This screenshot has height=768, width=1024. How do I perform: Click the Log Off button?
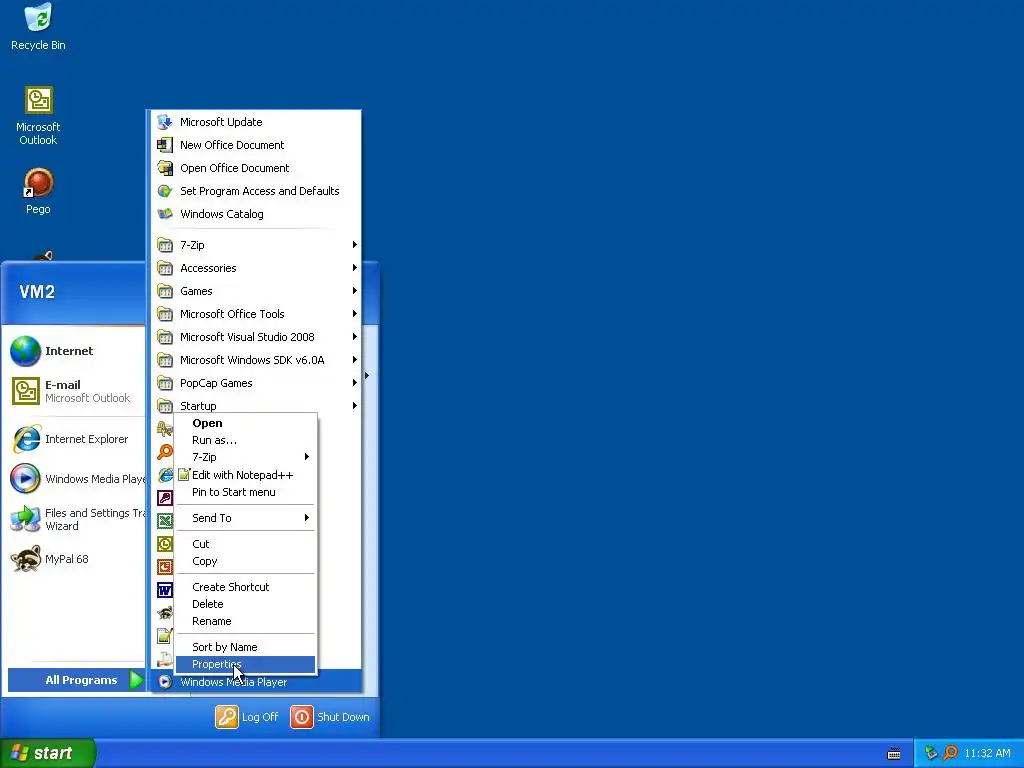pos(247,717)
